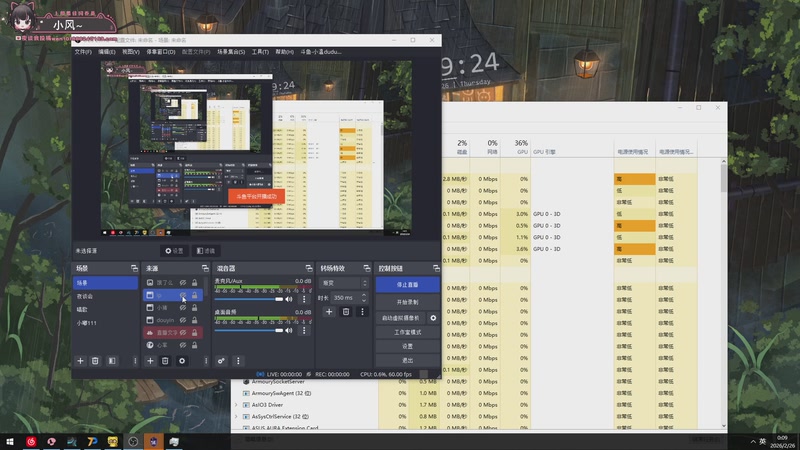Toggle lock on the 小猪 source
Viewport: 800px width, 450px height.
(194, 308)
